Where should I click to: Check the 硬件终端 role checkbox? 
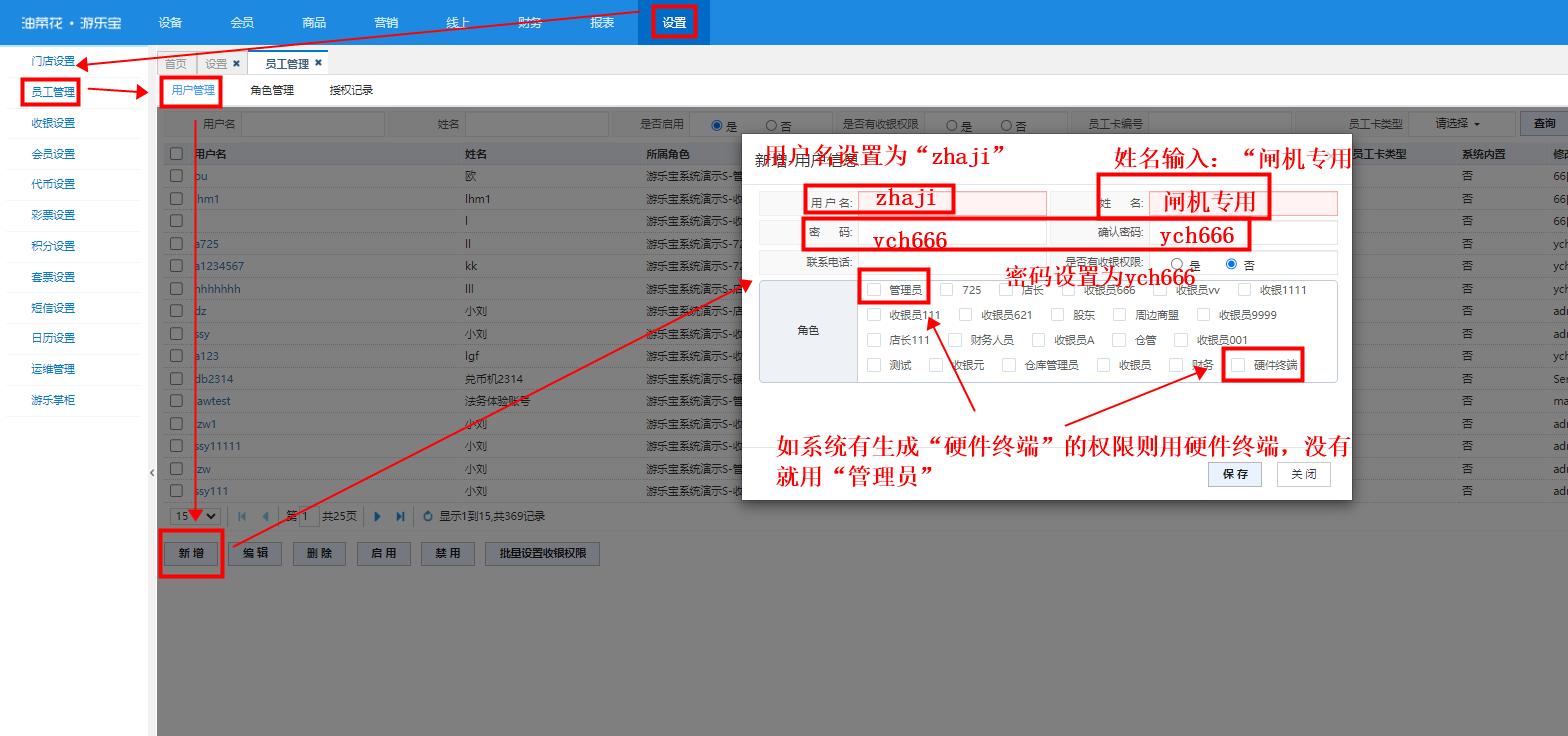[x=1238, y=365]
